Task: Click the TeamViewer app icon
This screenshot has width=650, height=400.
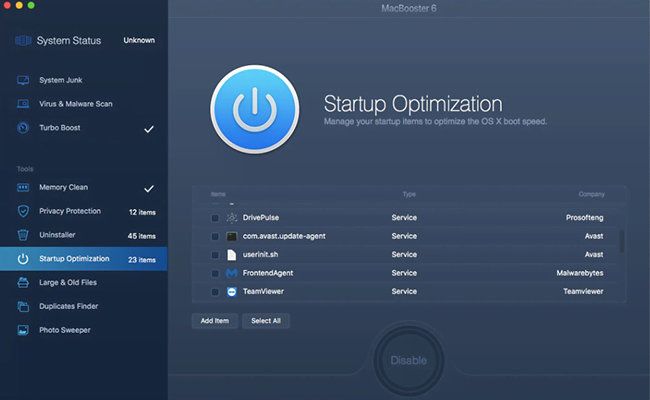Action: (232, 291)
